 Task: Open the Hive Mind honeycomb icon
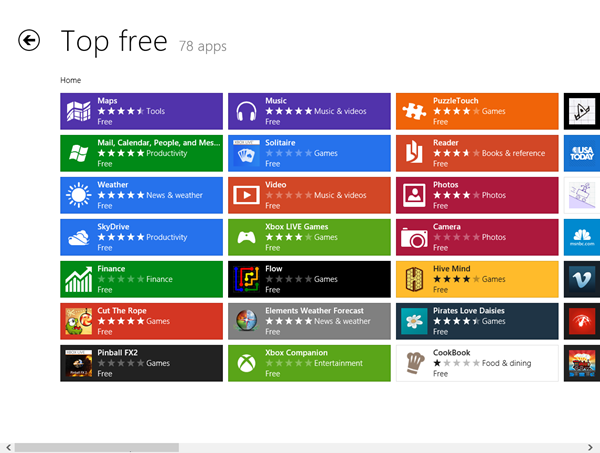(x=414, y=279)
